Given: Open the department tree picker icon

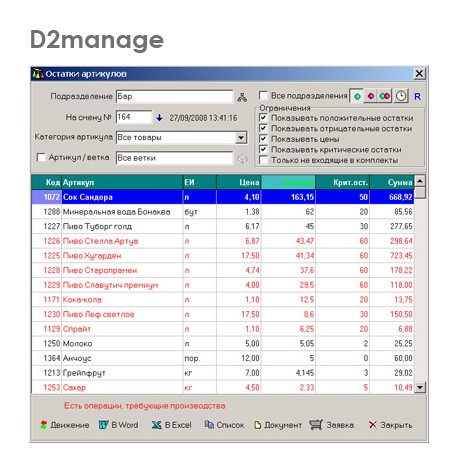Looking at the screenshot, I should [x=242, y=97].
